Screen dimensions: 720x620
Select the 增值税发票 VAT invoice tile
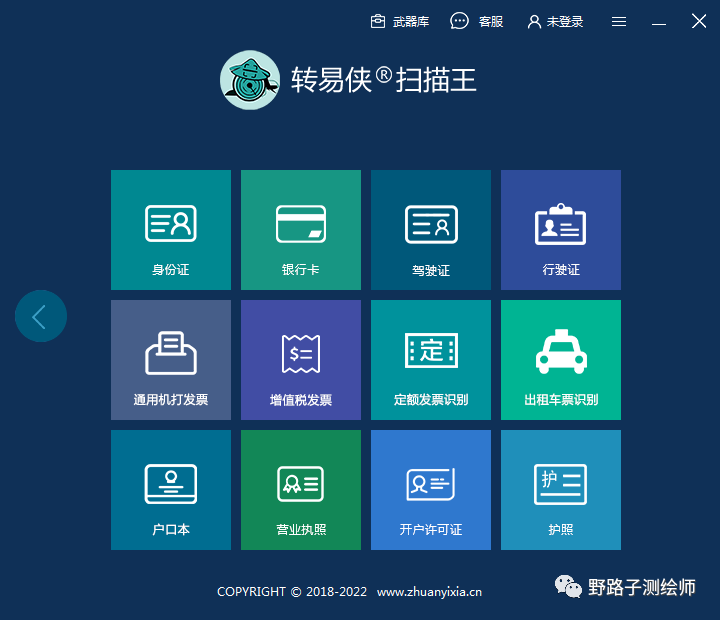pos(301,360)
